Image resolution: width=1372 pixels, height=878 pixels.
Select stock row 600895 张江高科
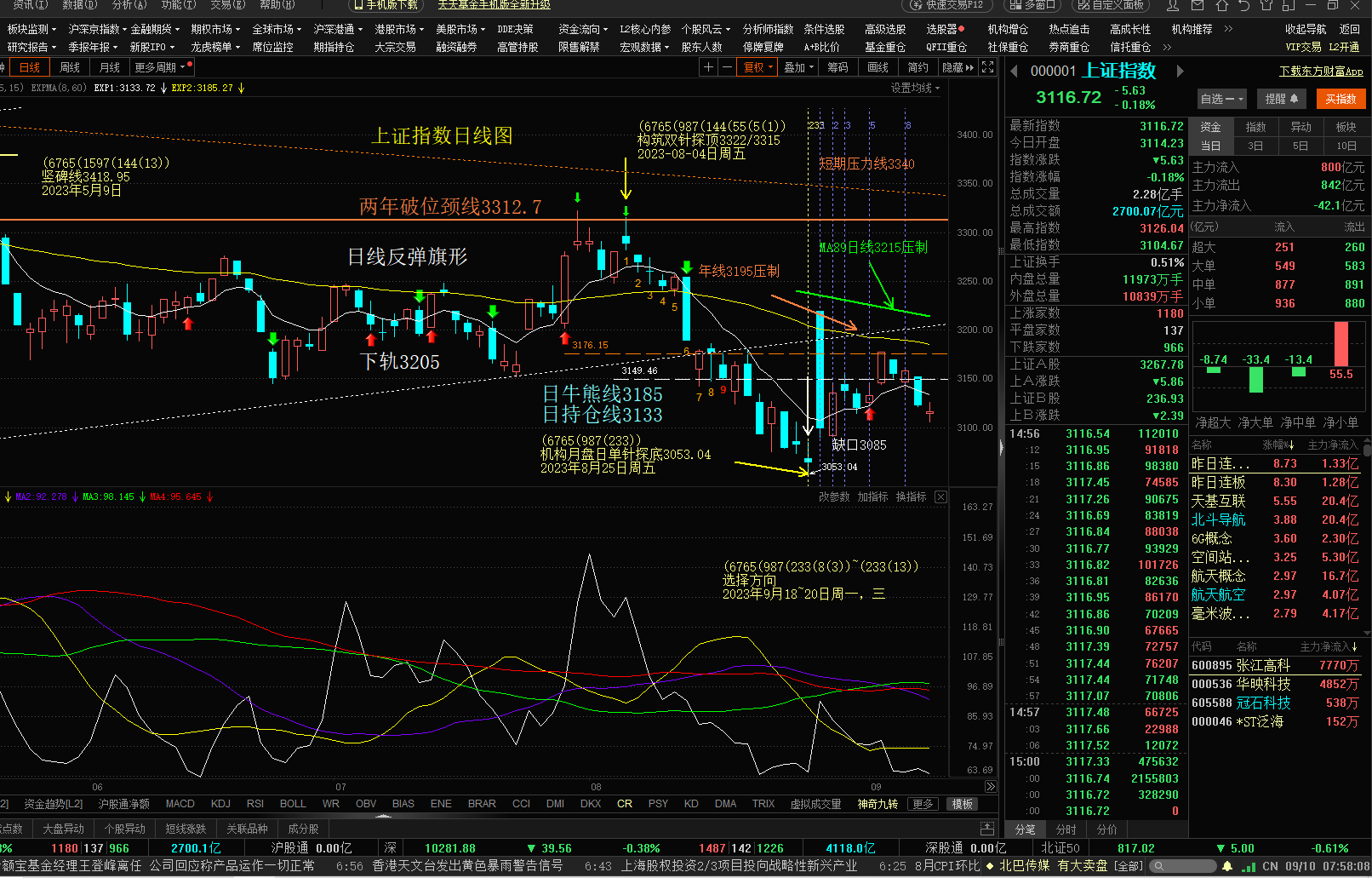point(1275,665)
